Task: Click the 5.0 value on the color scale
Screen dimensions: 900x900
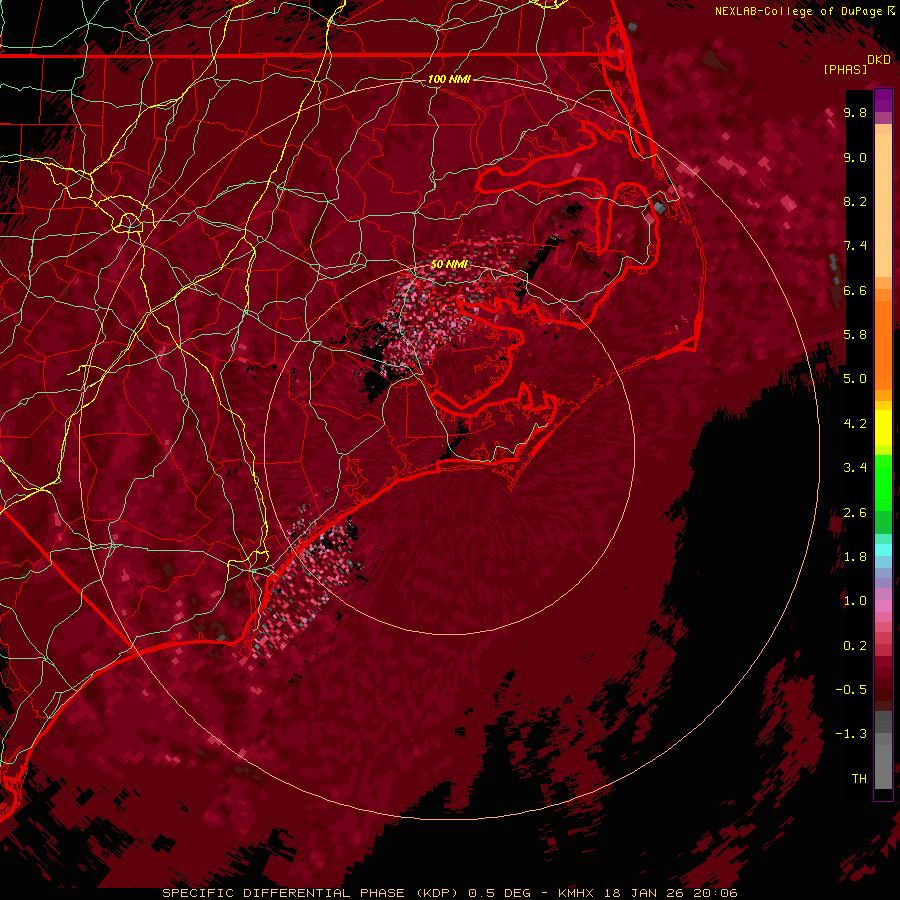Action: click(x=855, y=379)
